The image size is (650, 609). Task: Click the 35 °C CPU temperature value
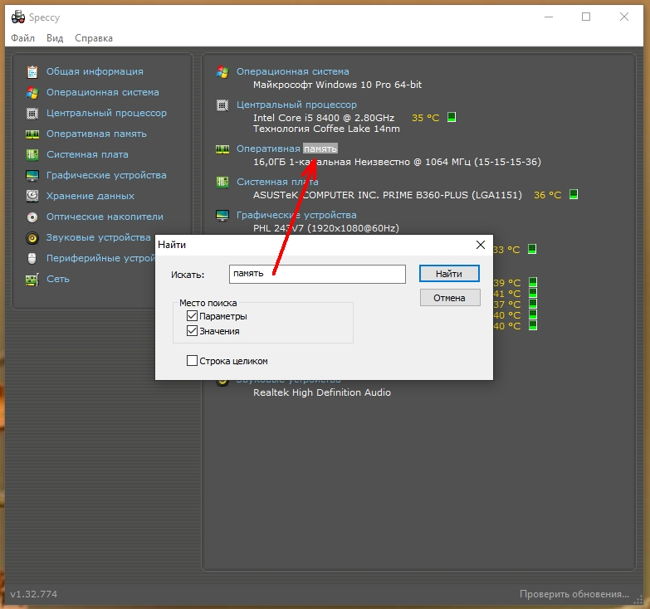pos(426,118)
